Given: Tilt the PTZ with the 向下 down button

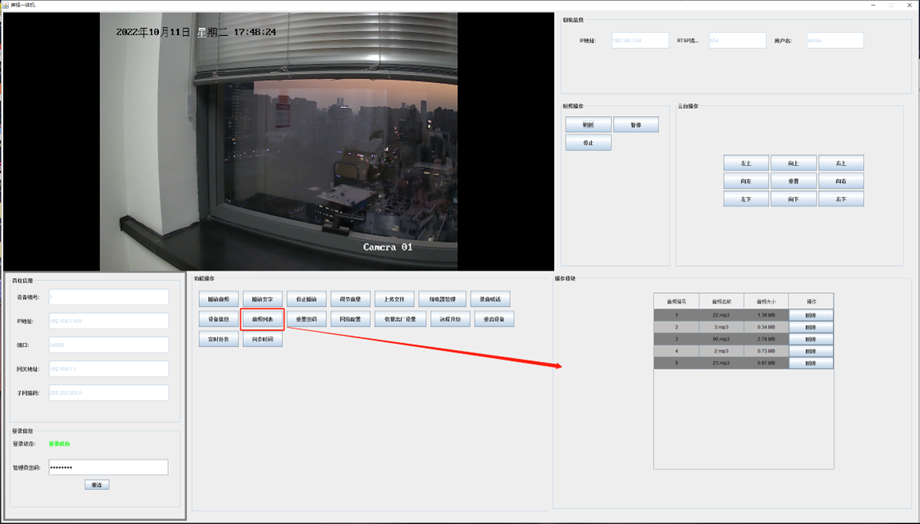Looking at the screenshot, I should 794,199.
